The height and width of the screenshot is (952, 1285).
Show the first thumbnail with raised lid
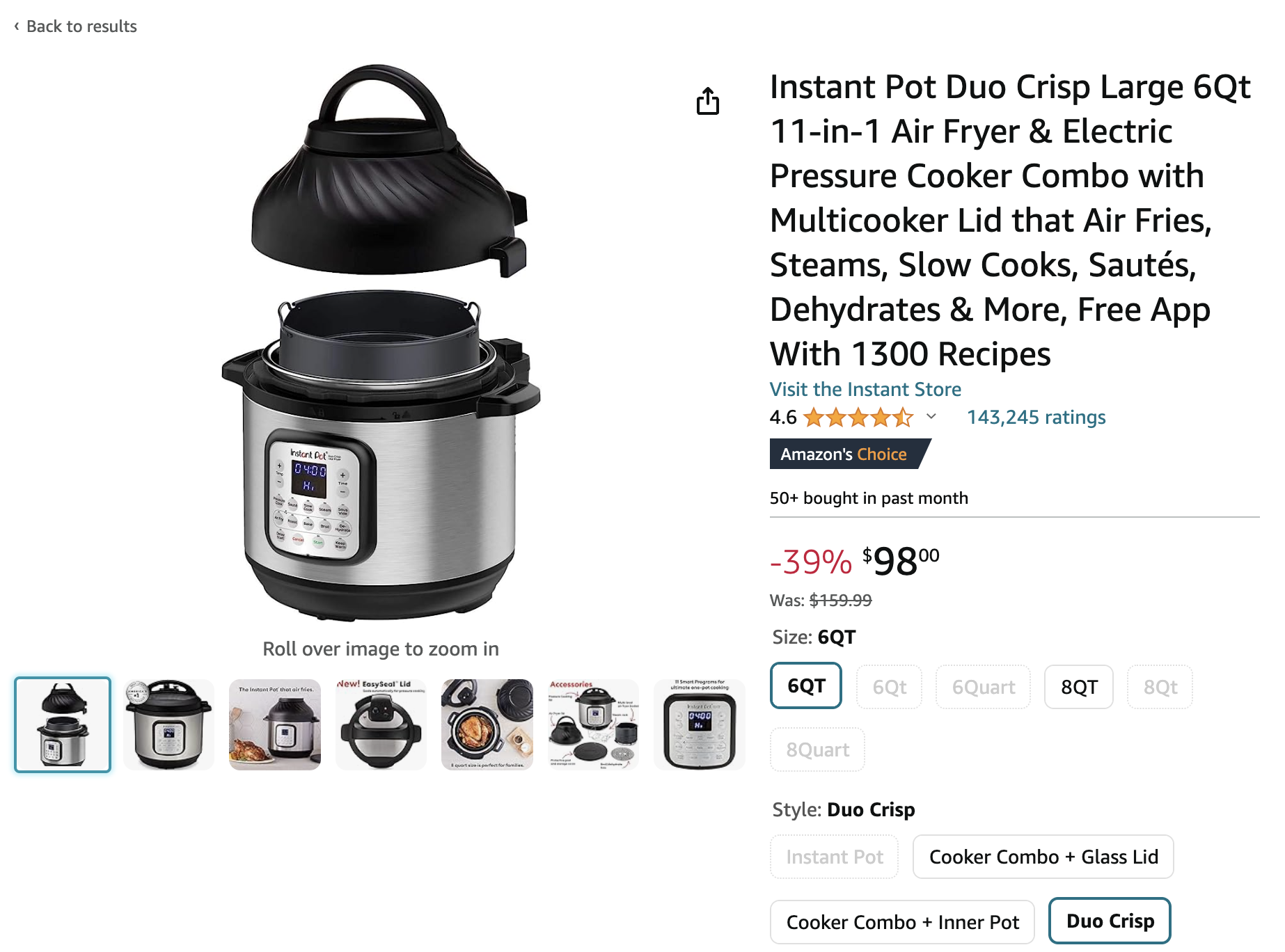click(63, 724)
